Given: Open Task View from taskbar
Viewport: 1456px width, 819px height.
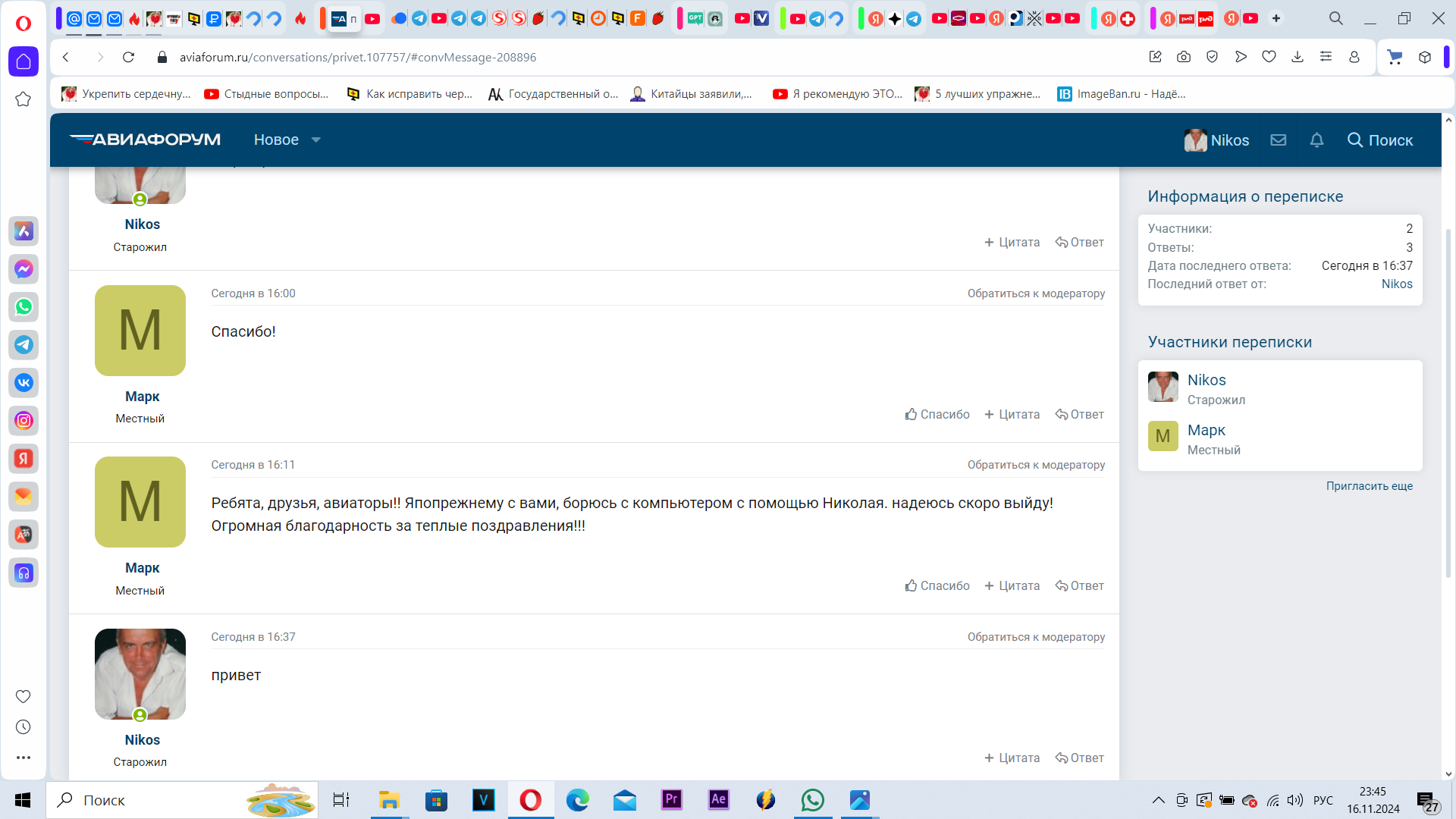Looking at the screenshot, I should 341,800.
